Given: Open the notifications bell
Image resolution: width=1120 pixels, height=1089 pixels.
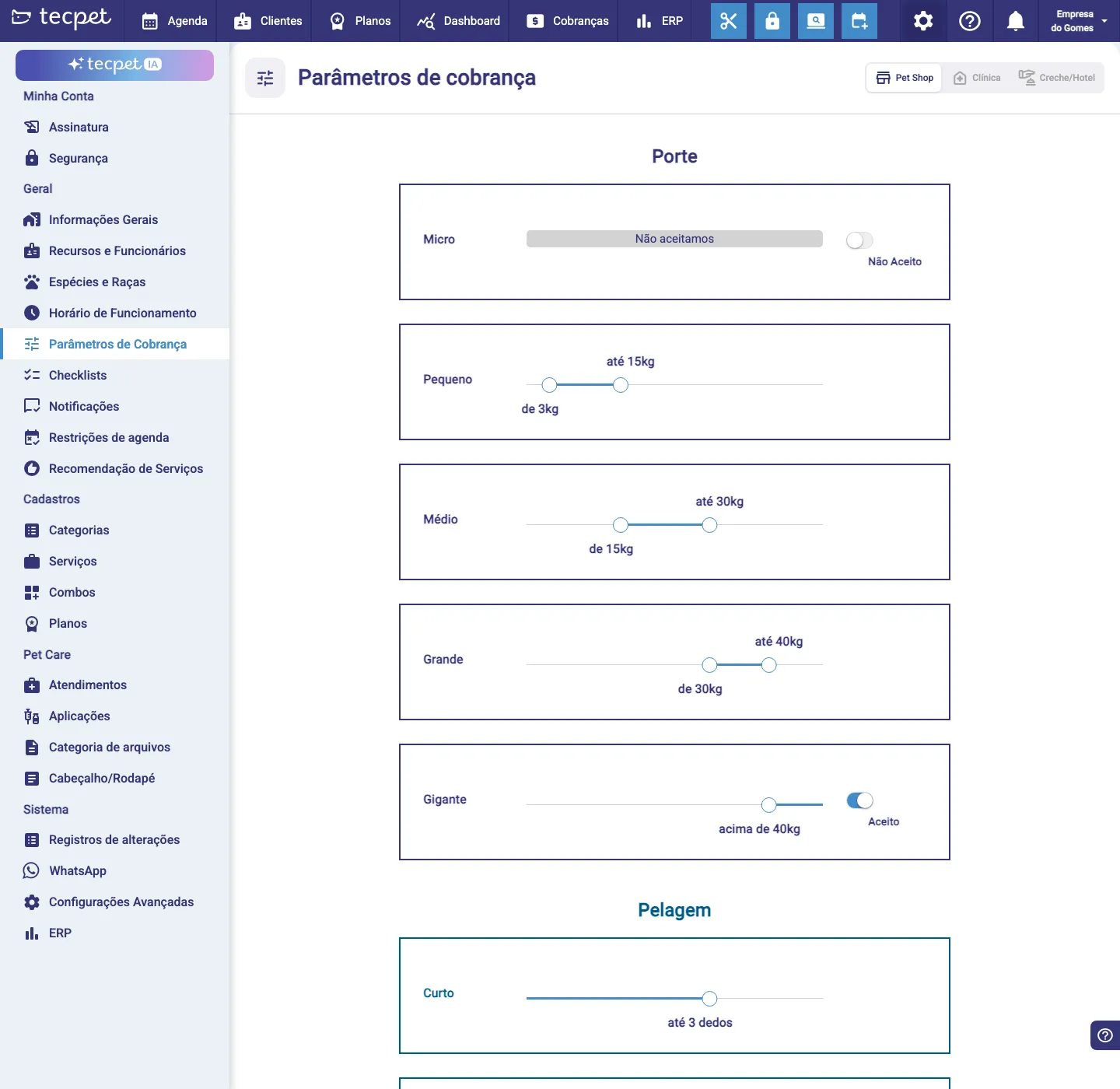Looking at the screenshot, I should point(1015,21).
